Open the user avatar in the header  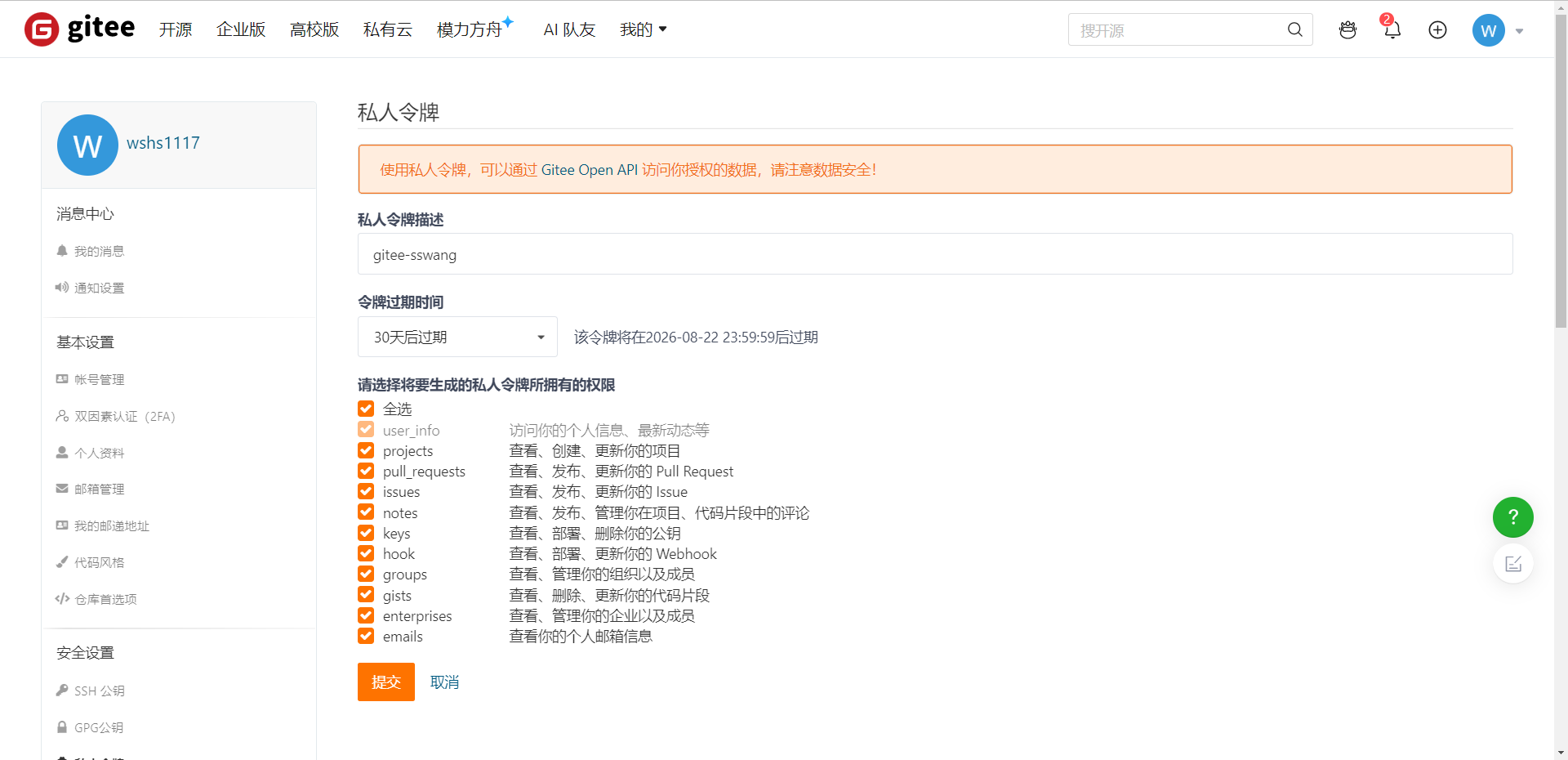tap(1488, 30)
